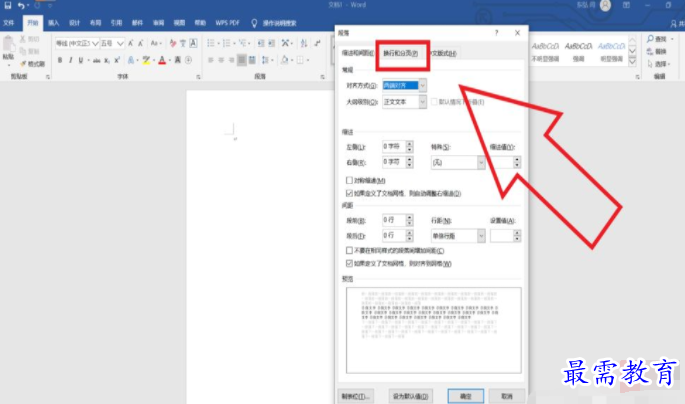
Task: Click the multilevel list icon
Action: (x=242, y=43)
